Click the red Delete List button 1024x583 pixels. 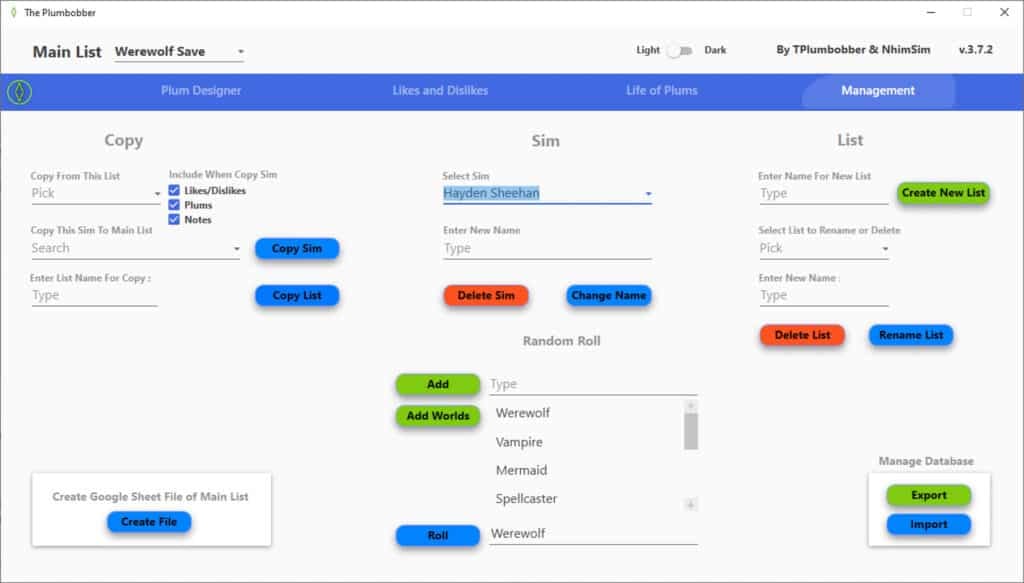[802, 335]
